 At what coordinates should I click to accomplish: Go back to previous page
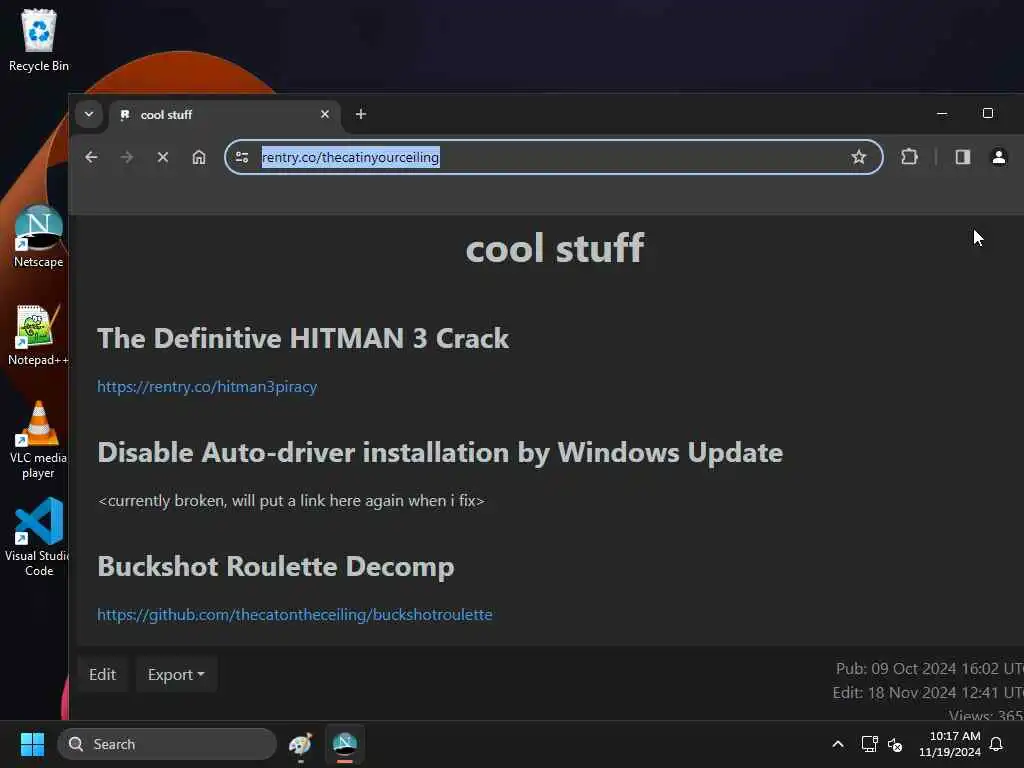91,157
